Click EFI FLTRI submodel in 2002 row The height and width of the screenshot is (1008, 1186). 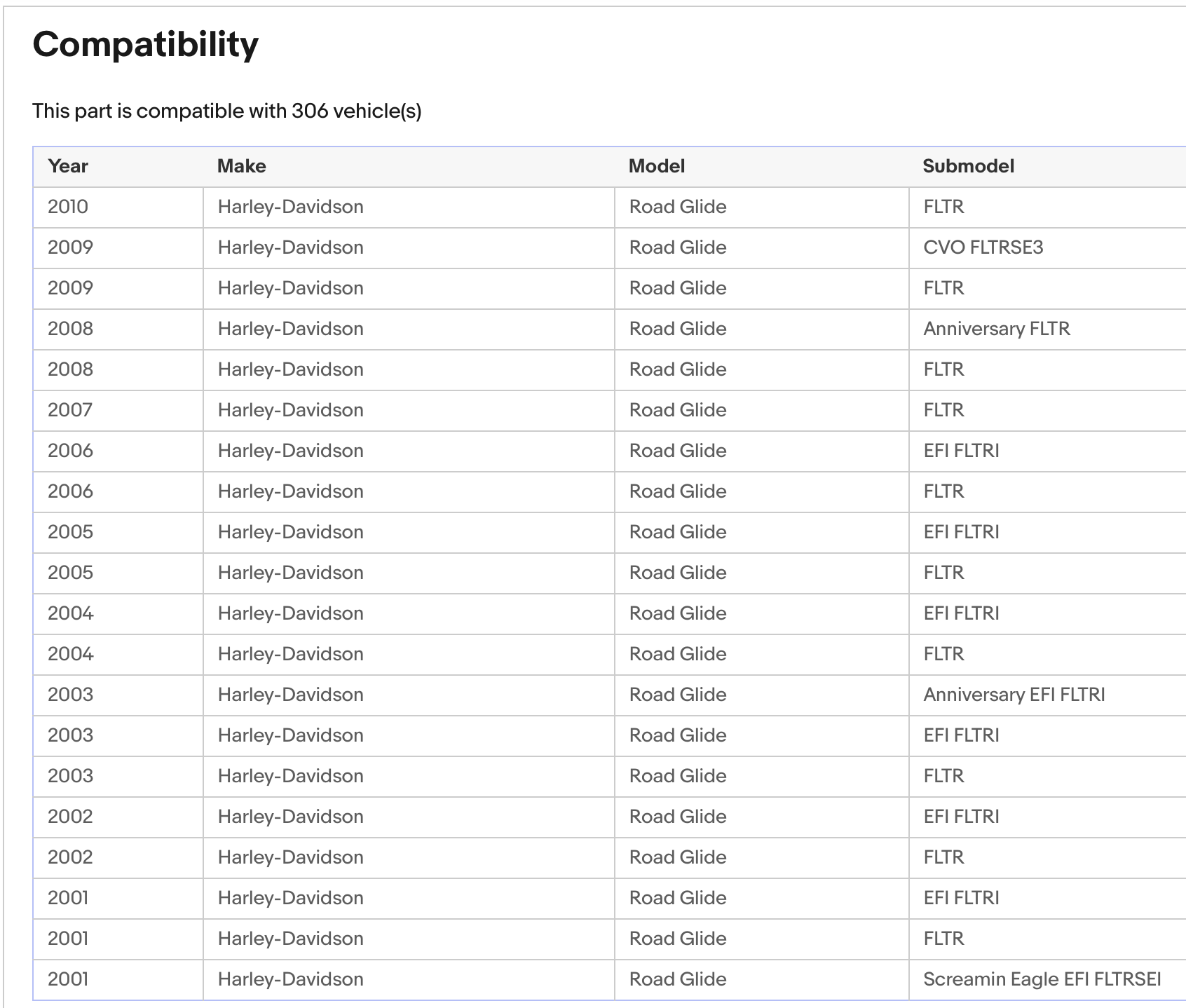(961, 817)
